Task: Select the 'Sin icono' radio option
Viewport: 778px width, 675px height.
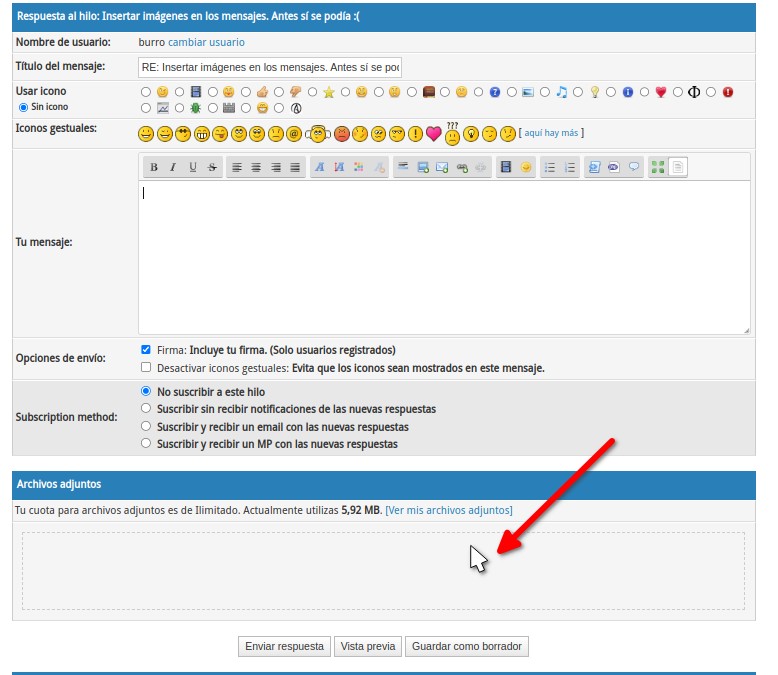Action: (23, 106)
